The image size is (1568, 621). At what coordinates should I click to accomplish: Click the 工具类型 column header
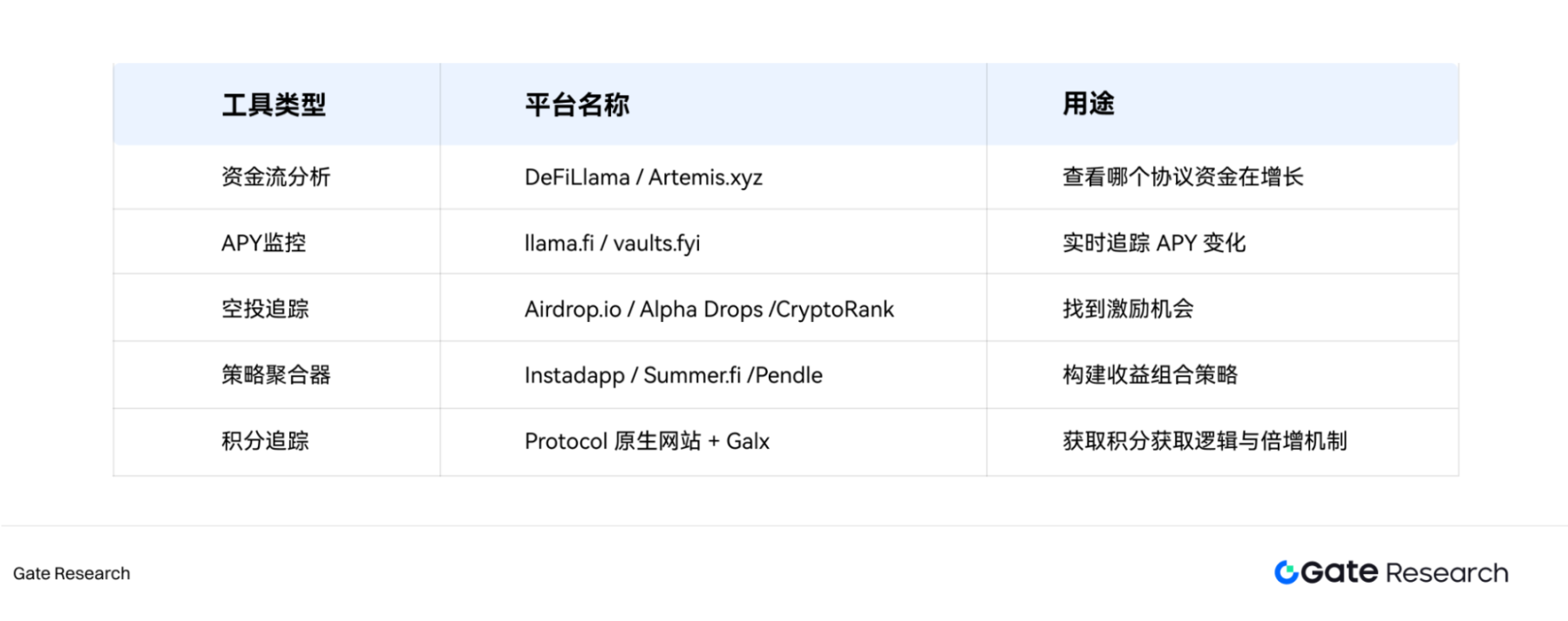click(x=274, y=105)
